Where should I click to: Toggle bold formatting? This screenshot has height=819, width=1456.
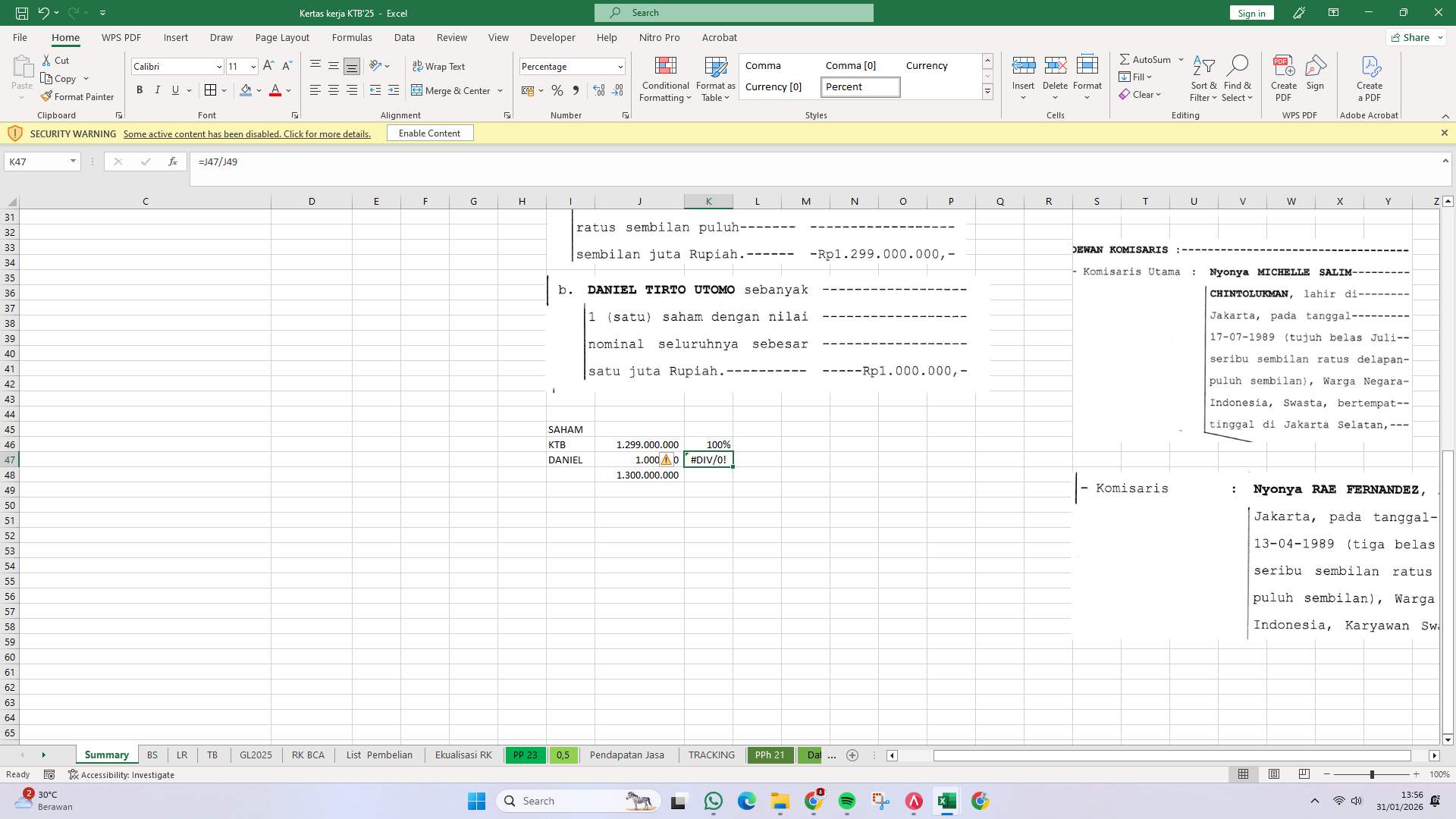[x=140, y=89]
